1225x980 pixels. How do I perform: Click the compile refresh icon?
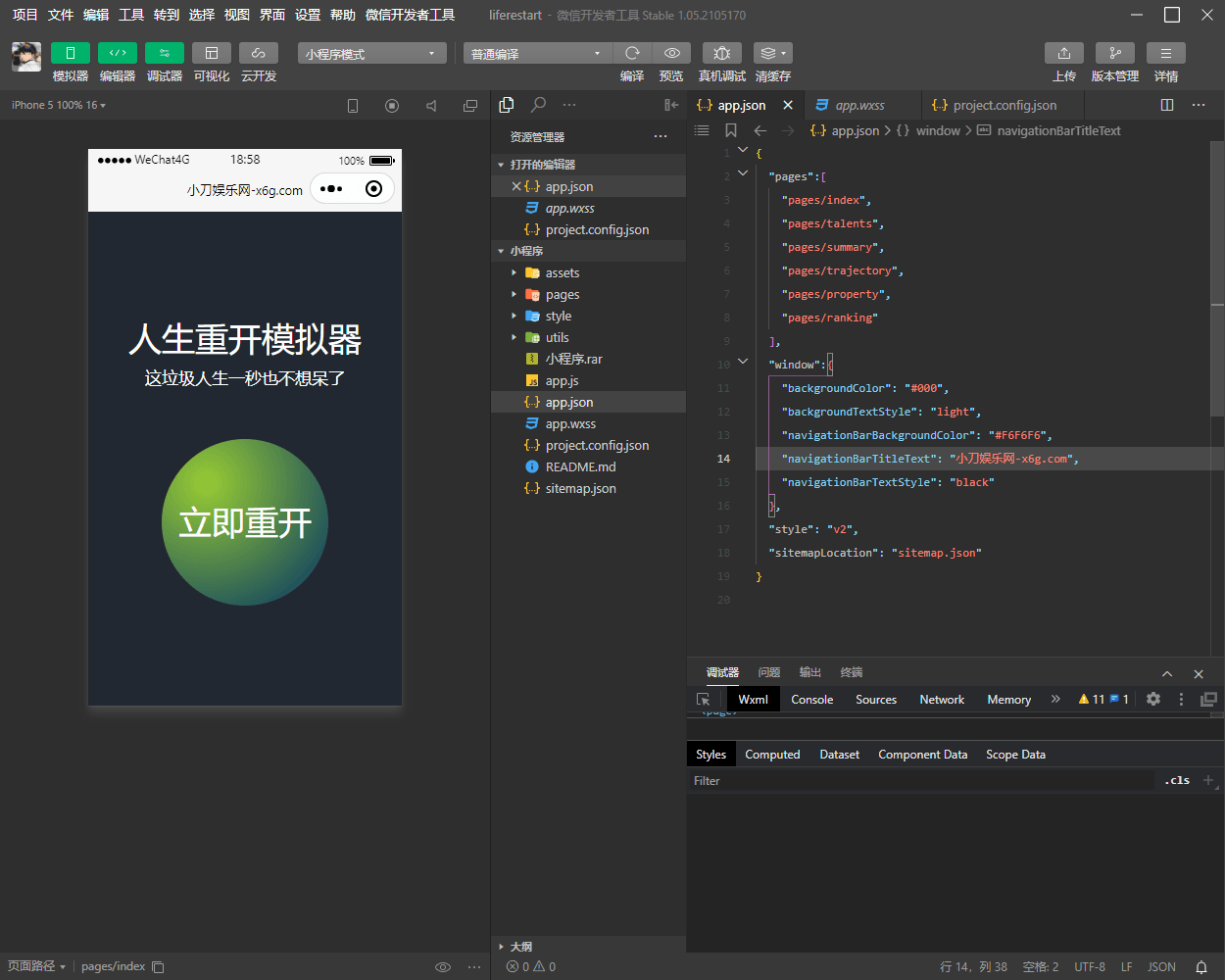click(x=632, y=53)
